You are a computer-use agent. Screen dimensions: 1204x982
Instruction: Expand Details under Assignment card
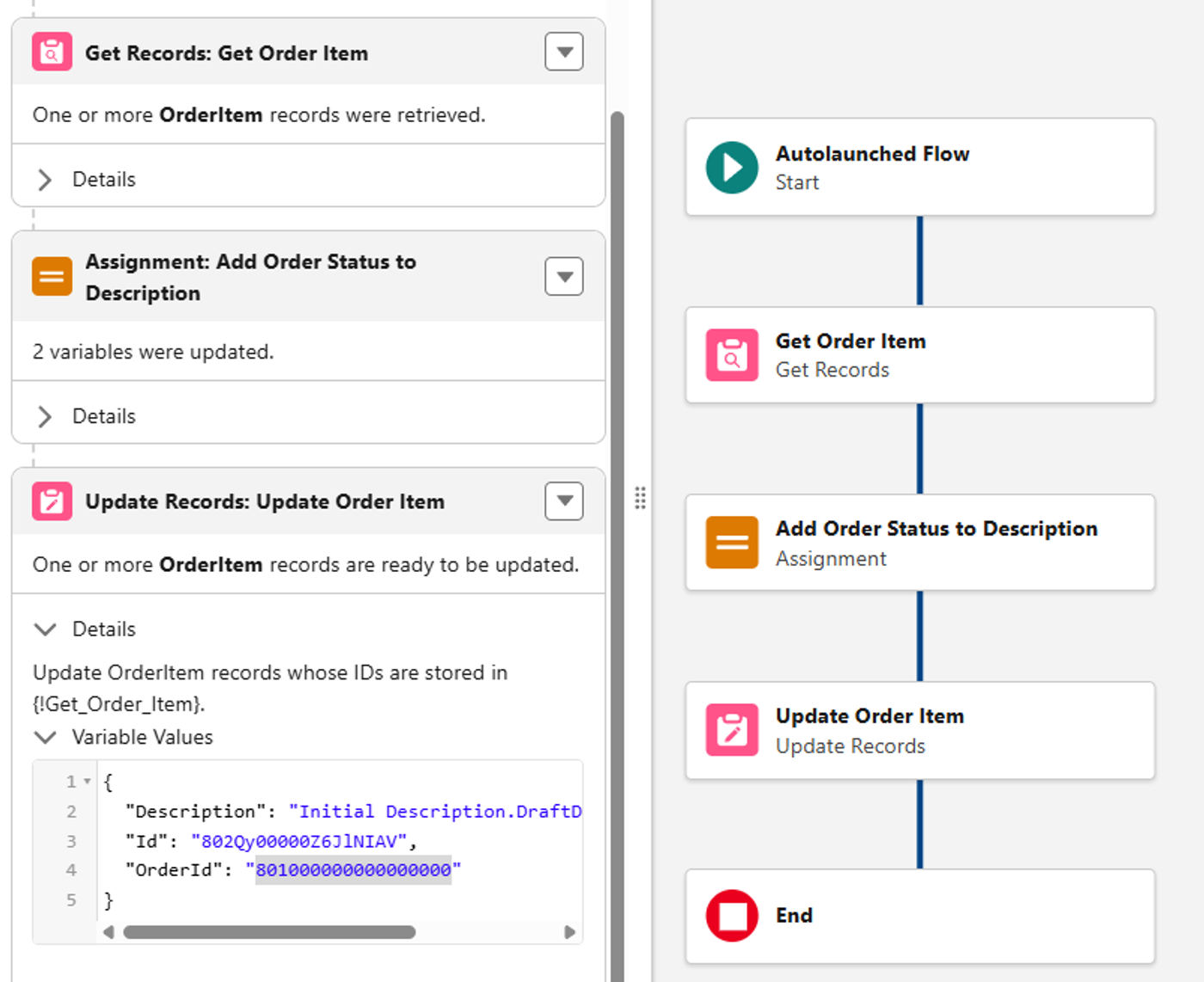click(x=45, y=417)
